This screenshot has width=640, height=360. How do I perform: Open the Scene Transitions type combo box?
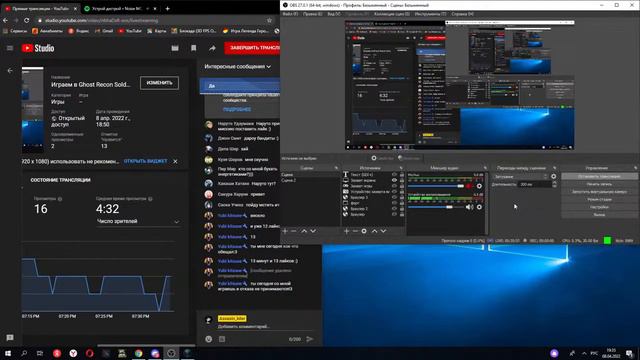pos(520,176)
